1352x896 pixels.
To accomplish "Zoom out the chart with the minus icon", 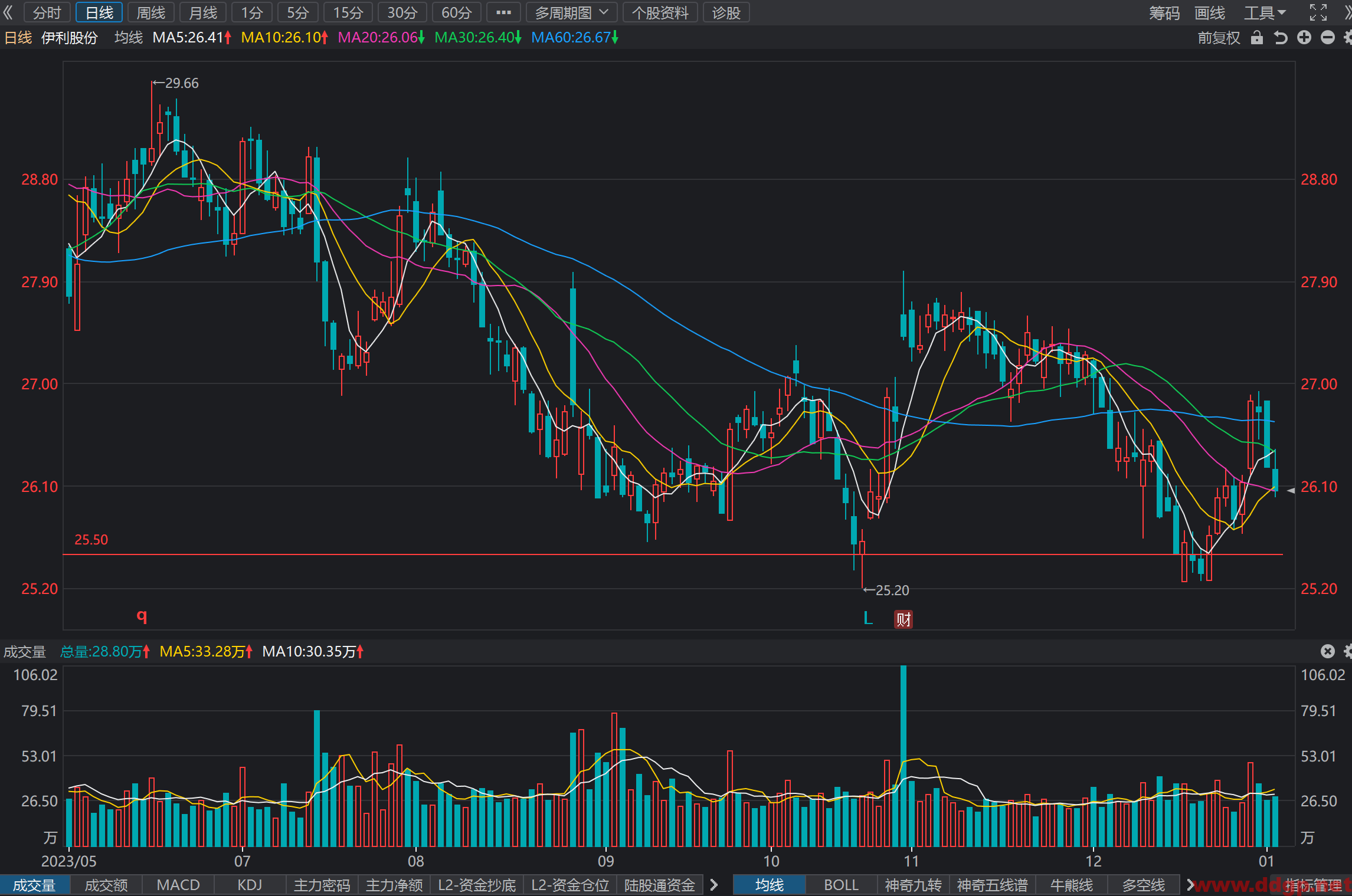I will (x=1328, y=38).
